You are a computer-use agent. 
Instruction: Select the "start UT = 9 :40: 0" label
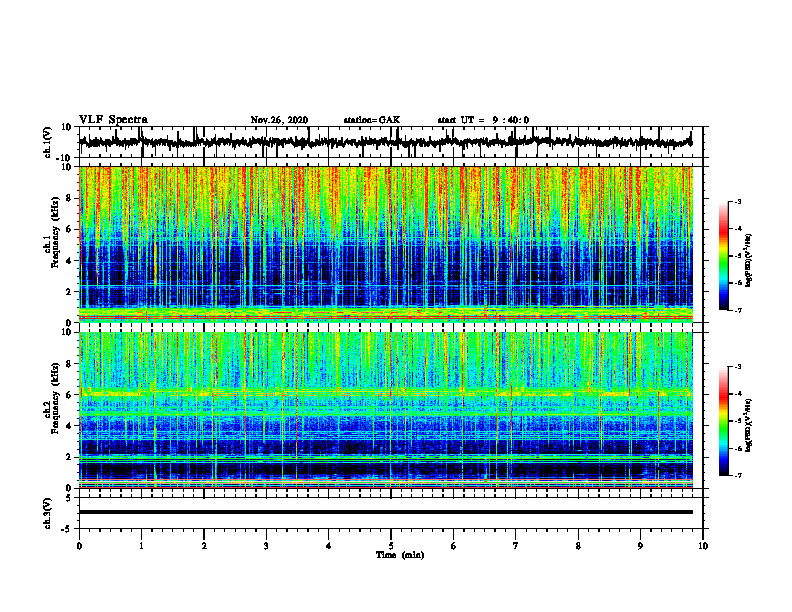(483, 120)
